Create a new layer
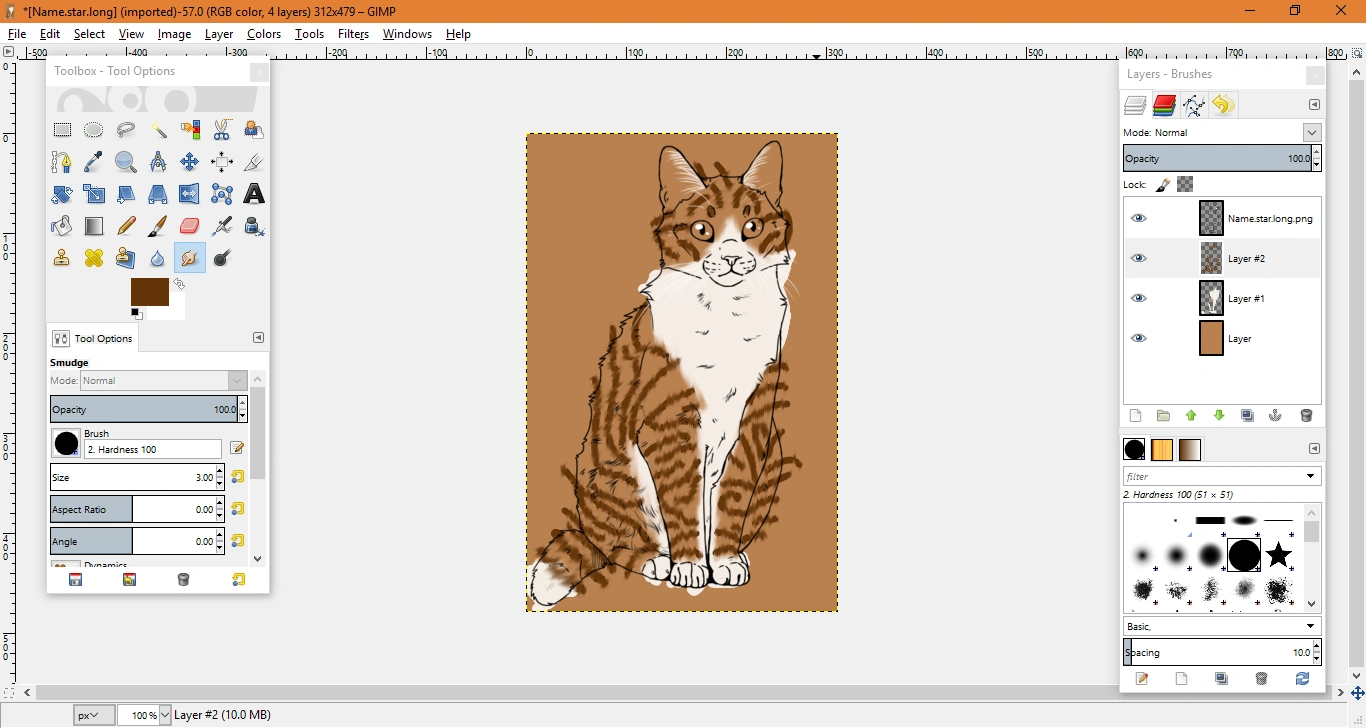This screenshot has width=1366, height=728. [1135, 416]
